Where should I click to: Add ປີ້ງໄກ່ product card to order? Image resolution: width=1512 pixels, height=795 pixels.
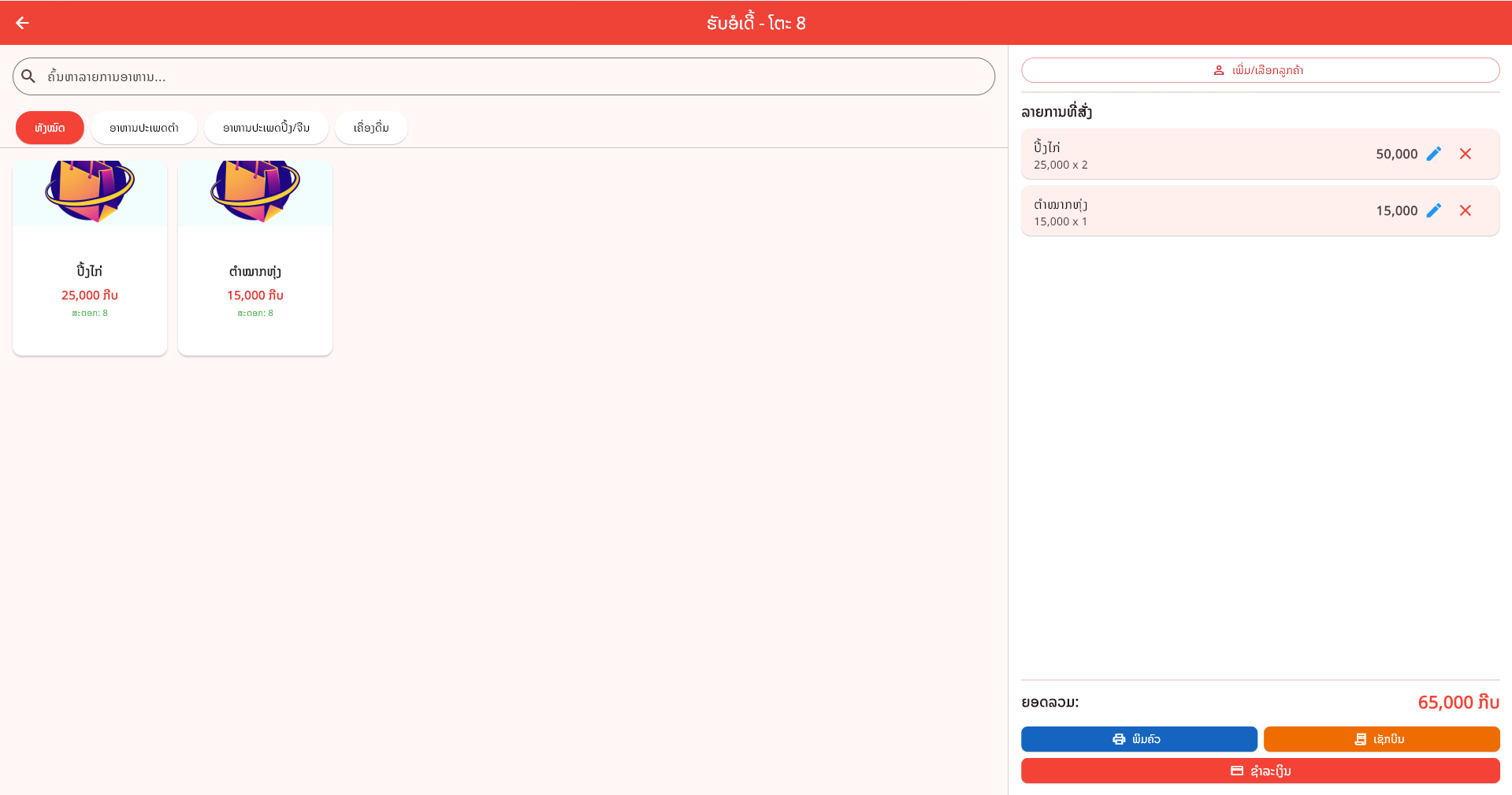point(90,284)
